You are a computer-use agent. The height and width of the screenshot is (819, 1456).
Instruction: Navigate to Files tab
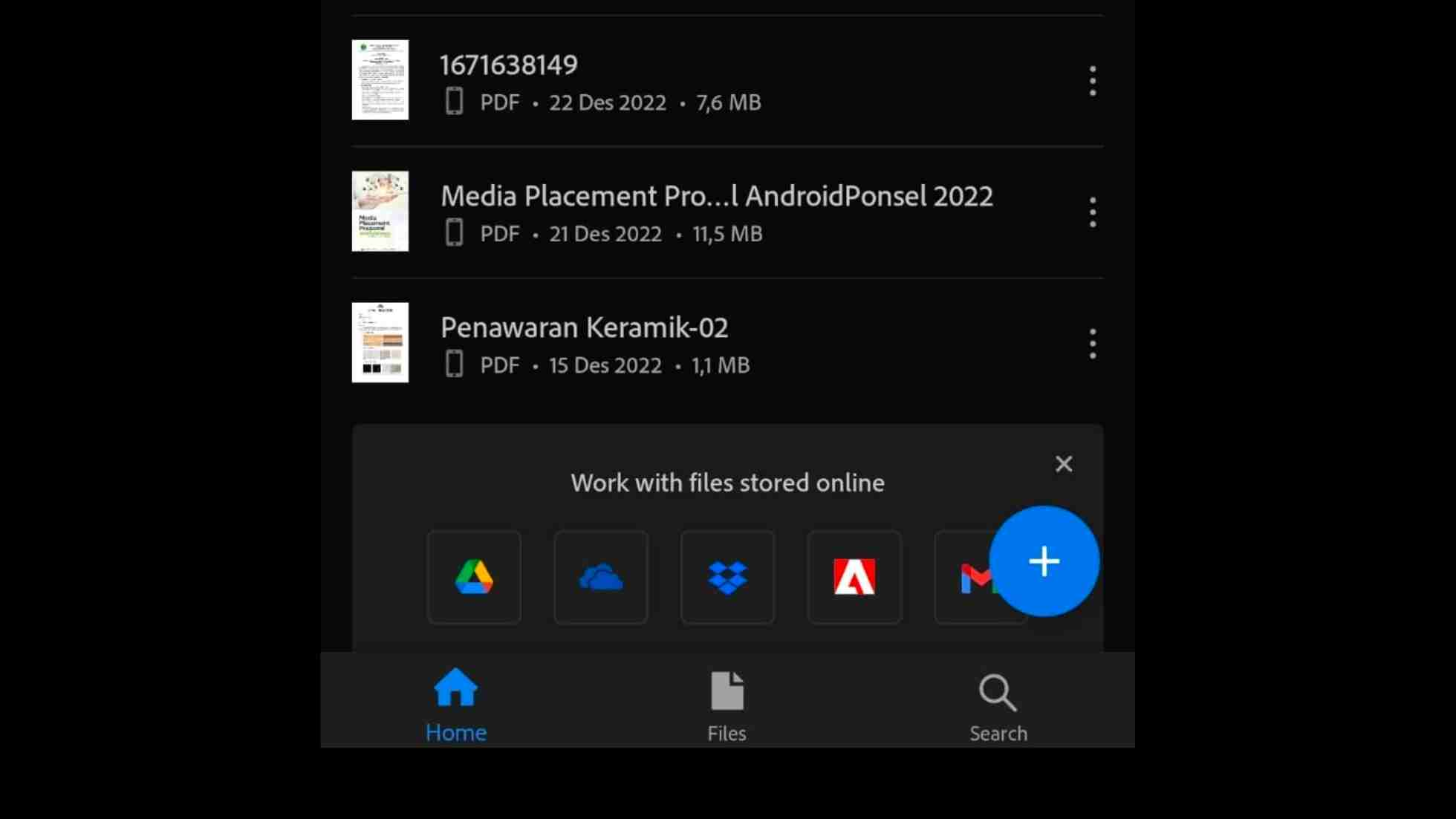point(727,705)
